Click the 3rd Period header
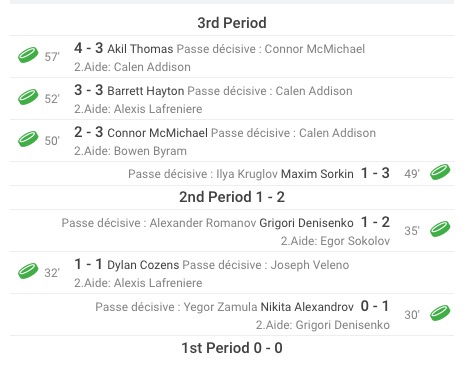 click(232, 23)
